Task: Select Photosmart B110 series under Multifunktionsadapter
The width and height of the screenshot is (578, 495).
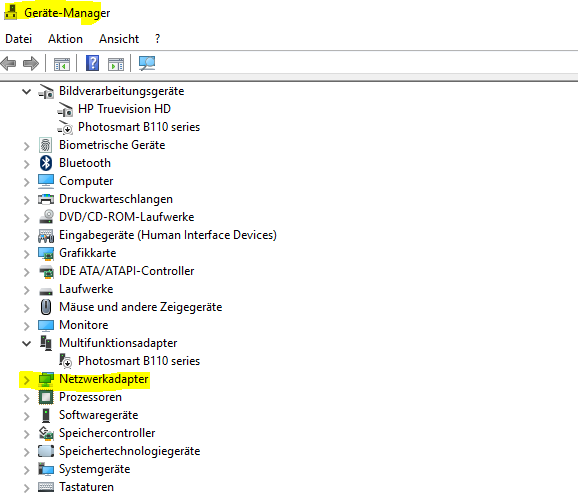Action: point(139,361)
